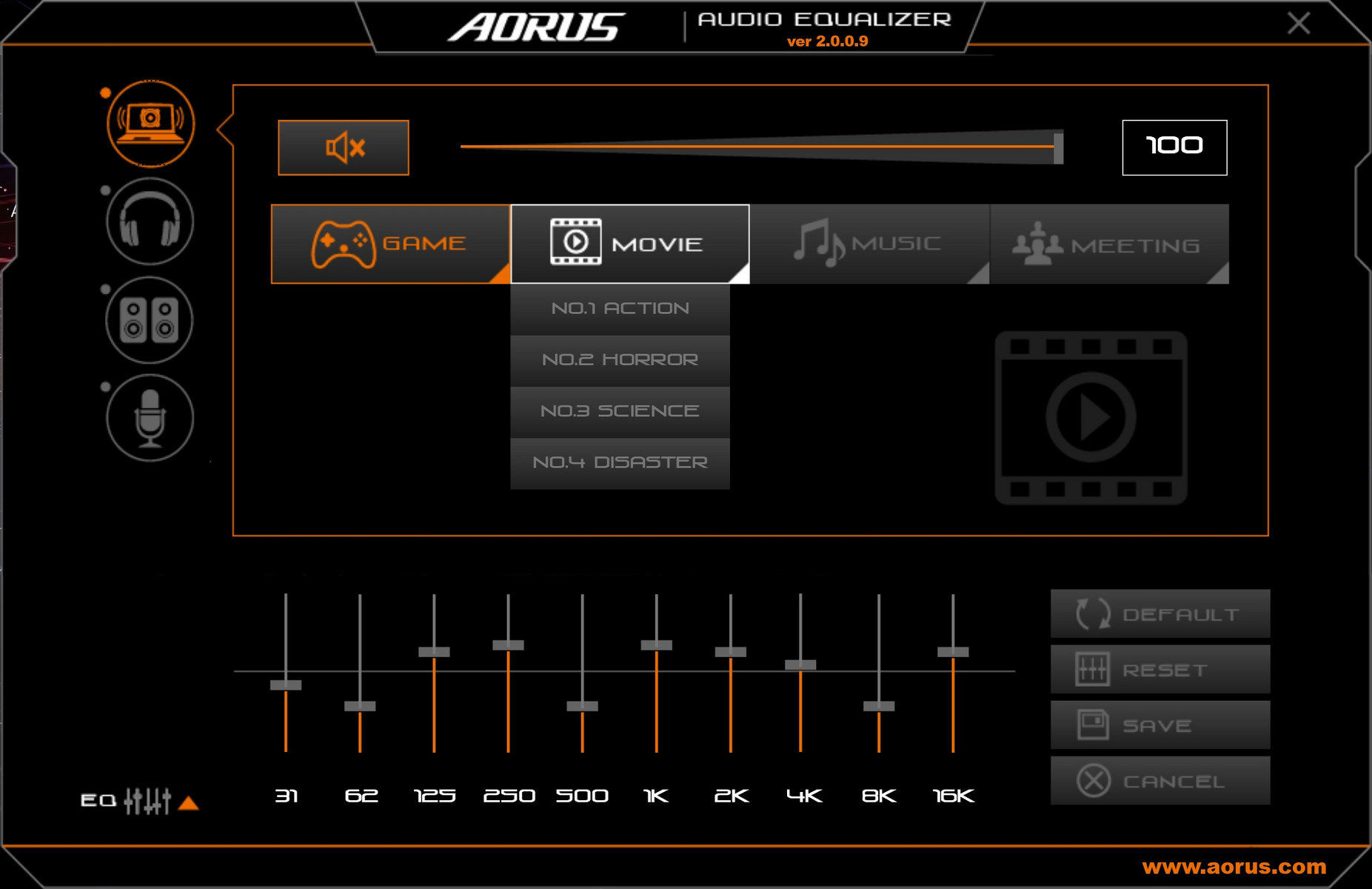The width and height of the screenshot is (1372, 889).
Task: Expand the MUSIC tab corner arrow
Action: (x=980, y=274)
